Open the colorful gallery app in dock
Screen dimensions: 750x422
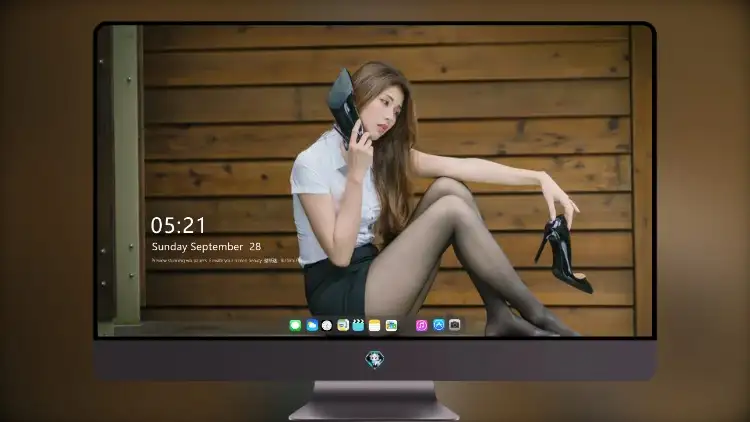pos(391,325)
